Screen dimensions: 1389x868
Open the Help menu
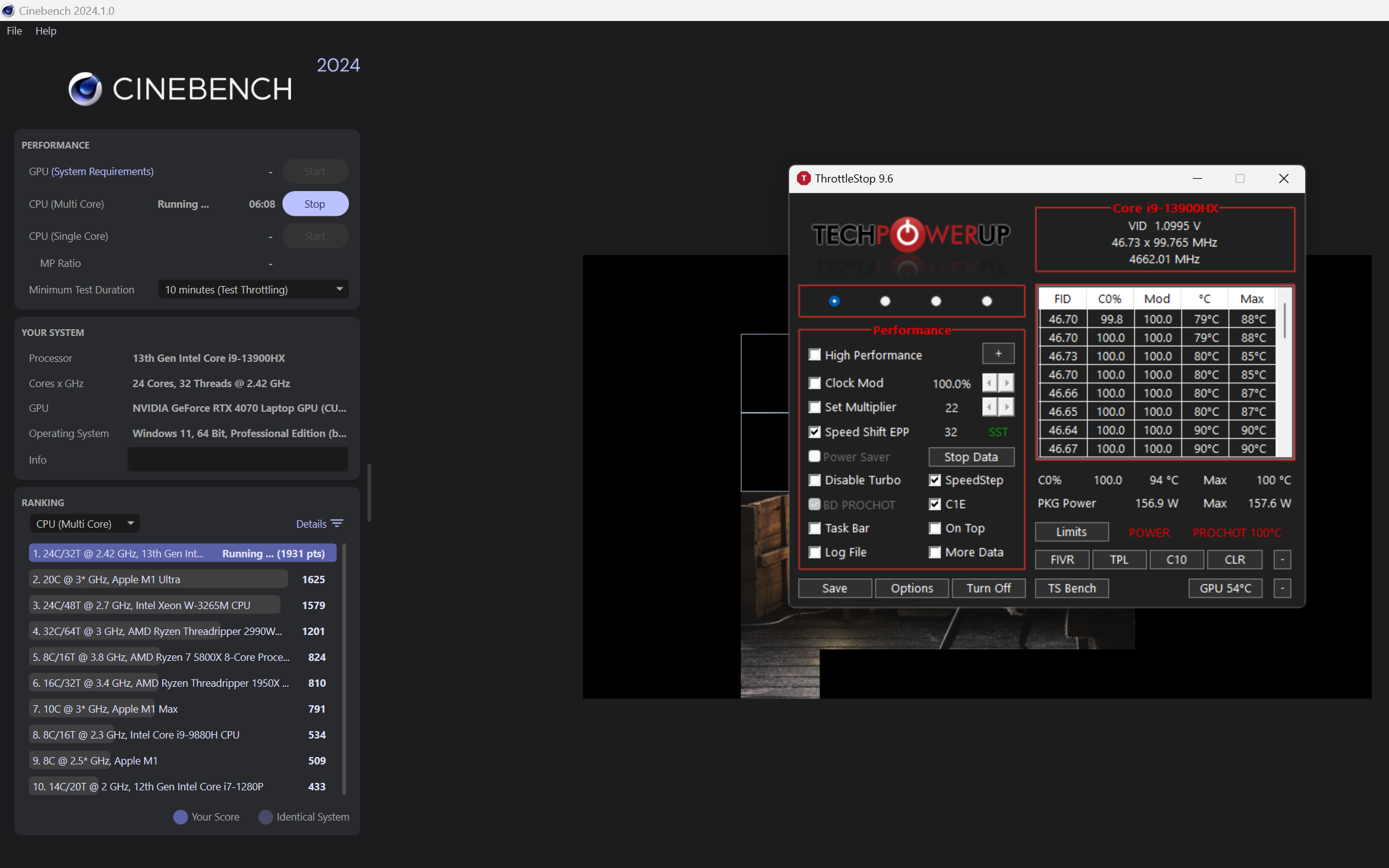pos(46,31)
